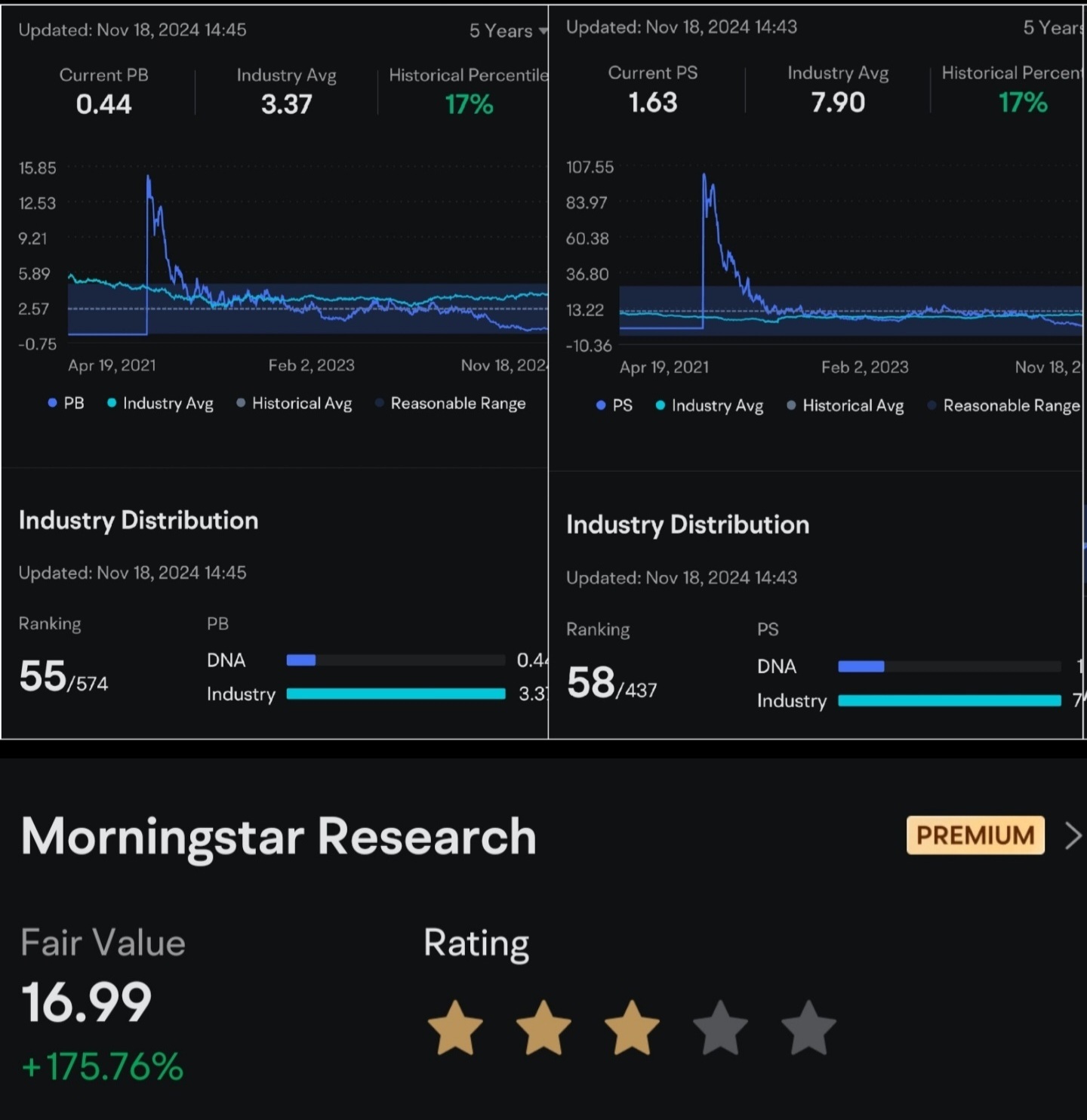Toggle Industry Avg legend on PS chart

click(x=710, y=405)
